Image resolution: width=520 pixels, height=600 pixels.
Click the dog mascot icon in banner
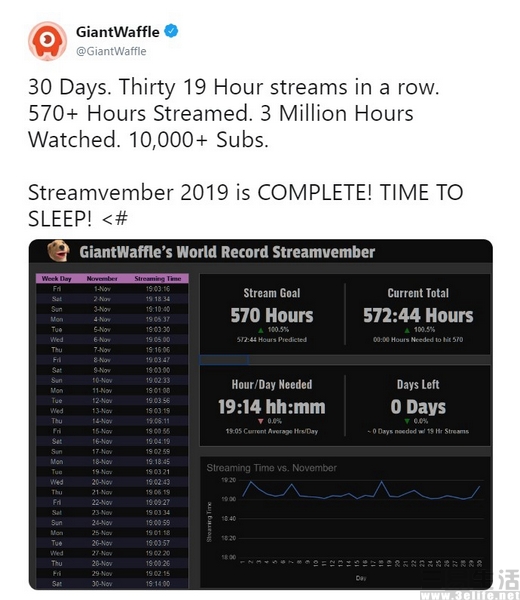[x=59, y=251]
